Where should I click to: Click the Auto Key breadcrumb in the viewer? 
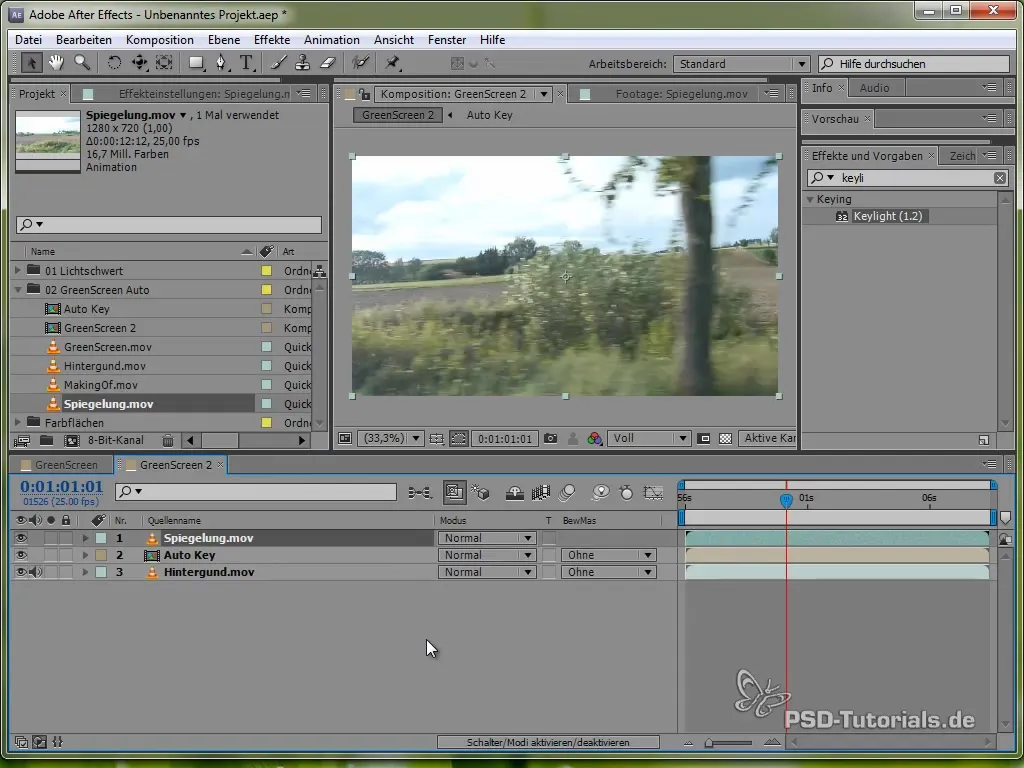[489, 115]
